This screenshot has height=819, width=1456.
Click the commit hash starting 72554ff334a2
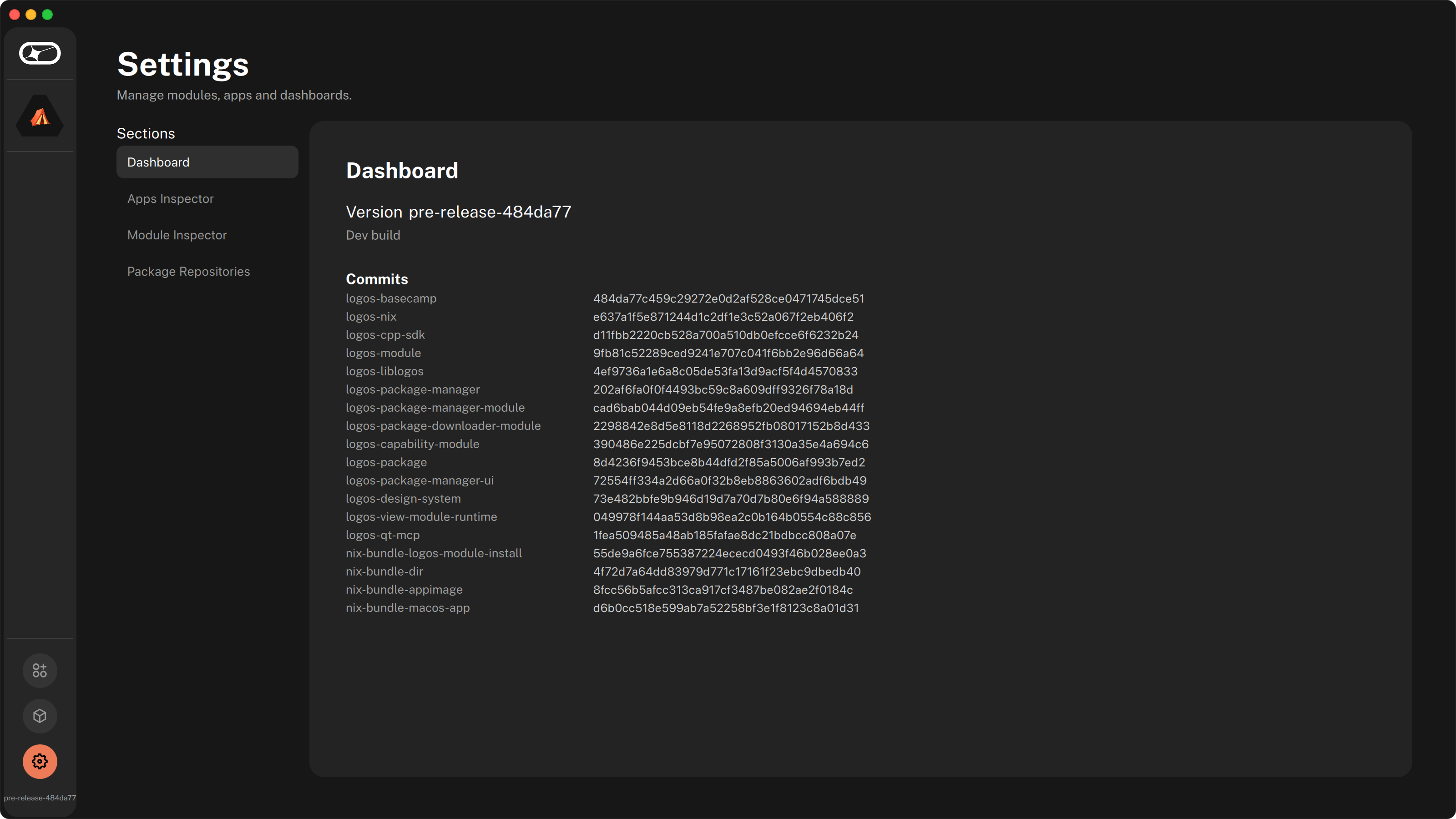coord(730,480)
